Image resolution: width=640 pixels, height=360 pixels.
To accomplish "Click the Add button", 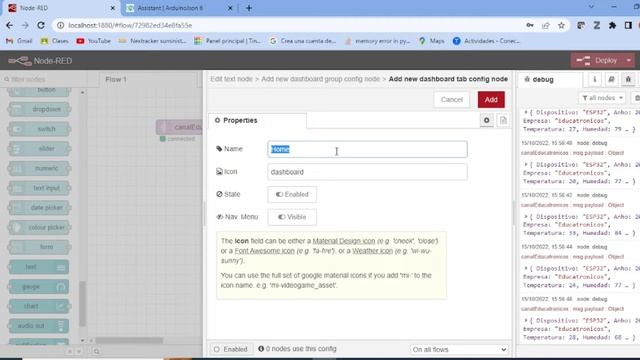I will 491,100.
